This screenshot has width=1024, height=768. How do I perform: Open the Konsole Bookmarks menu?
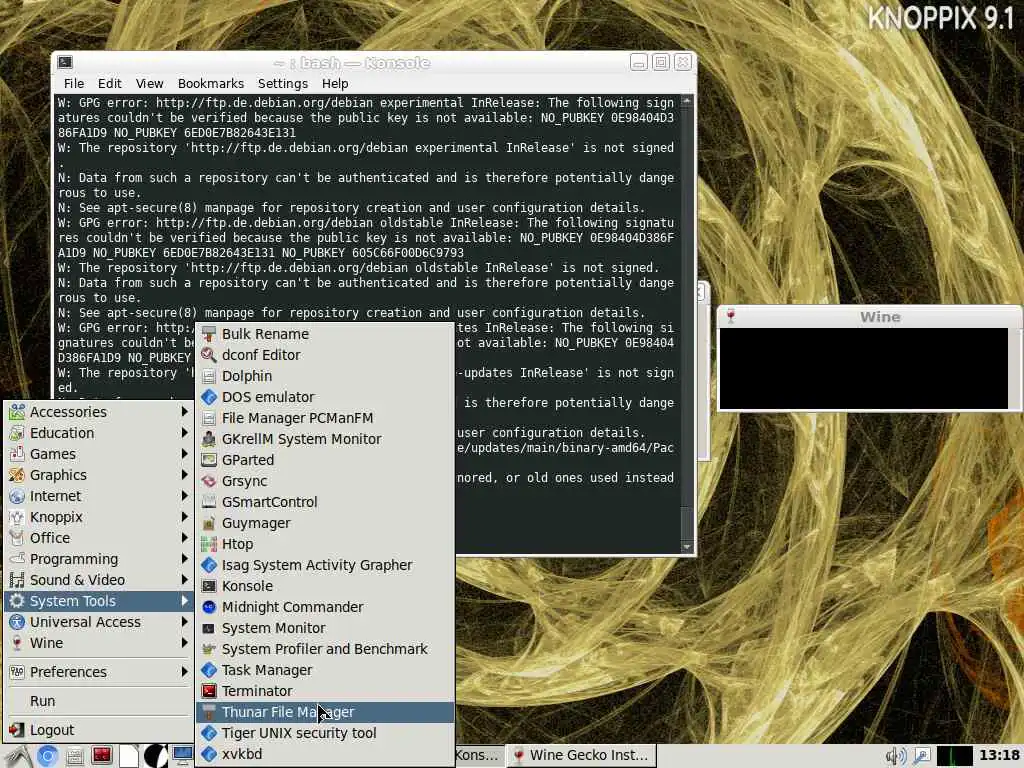[x=210, y=84]
